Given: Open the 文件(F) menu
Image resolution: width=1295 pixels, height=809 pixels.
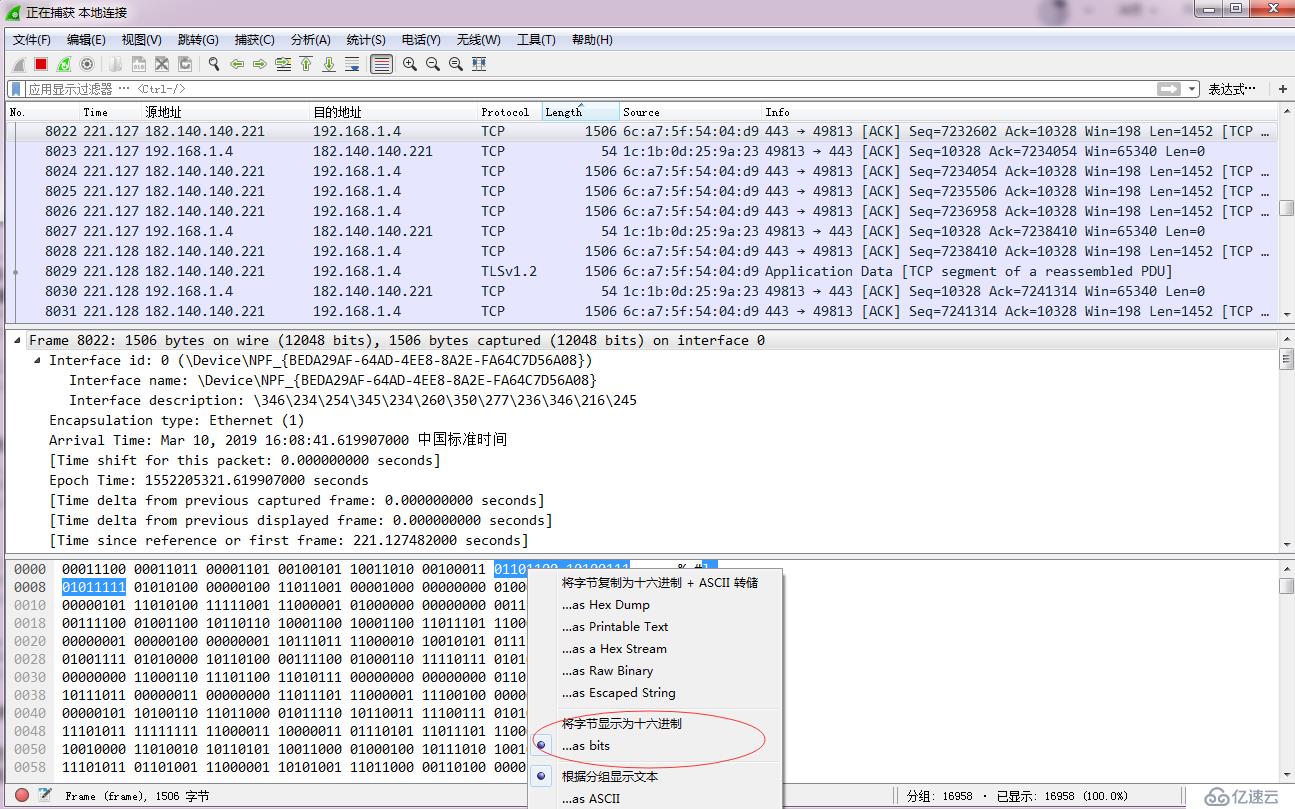Looking at the screenshot, I should click(32, 40).
